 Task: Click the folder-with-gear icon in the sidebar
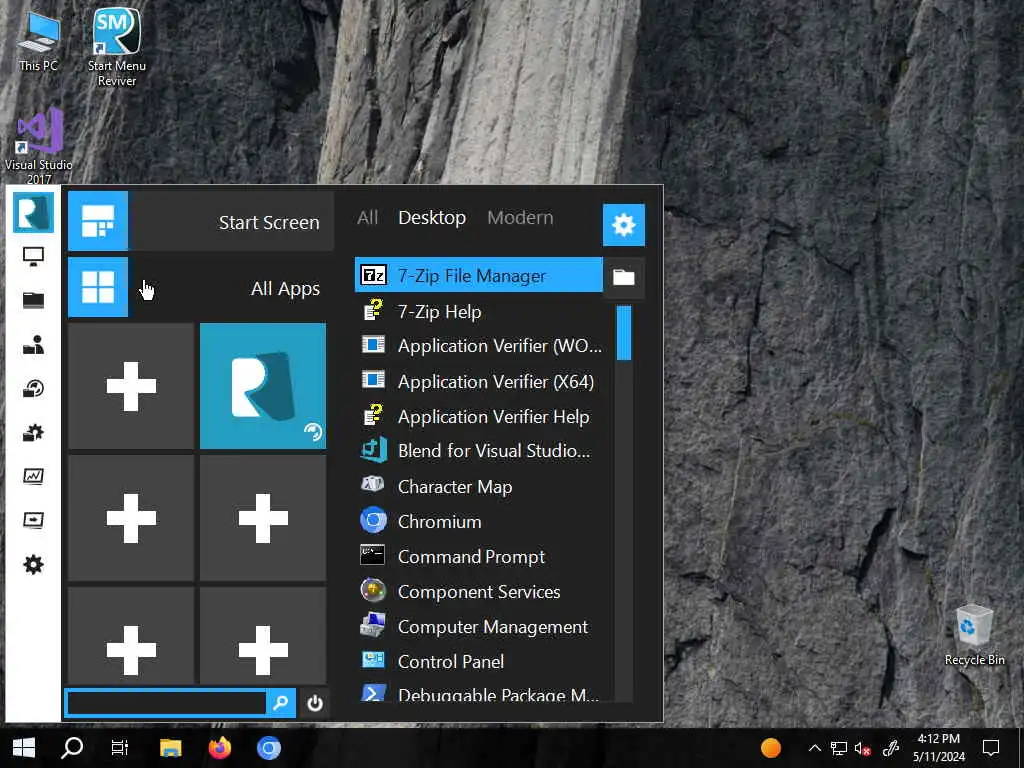click(33, 432)
